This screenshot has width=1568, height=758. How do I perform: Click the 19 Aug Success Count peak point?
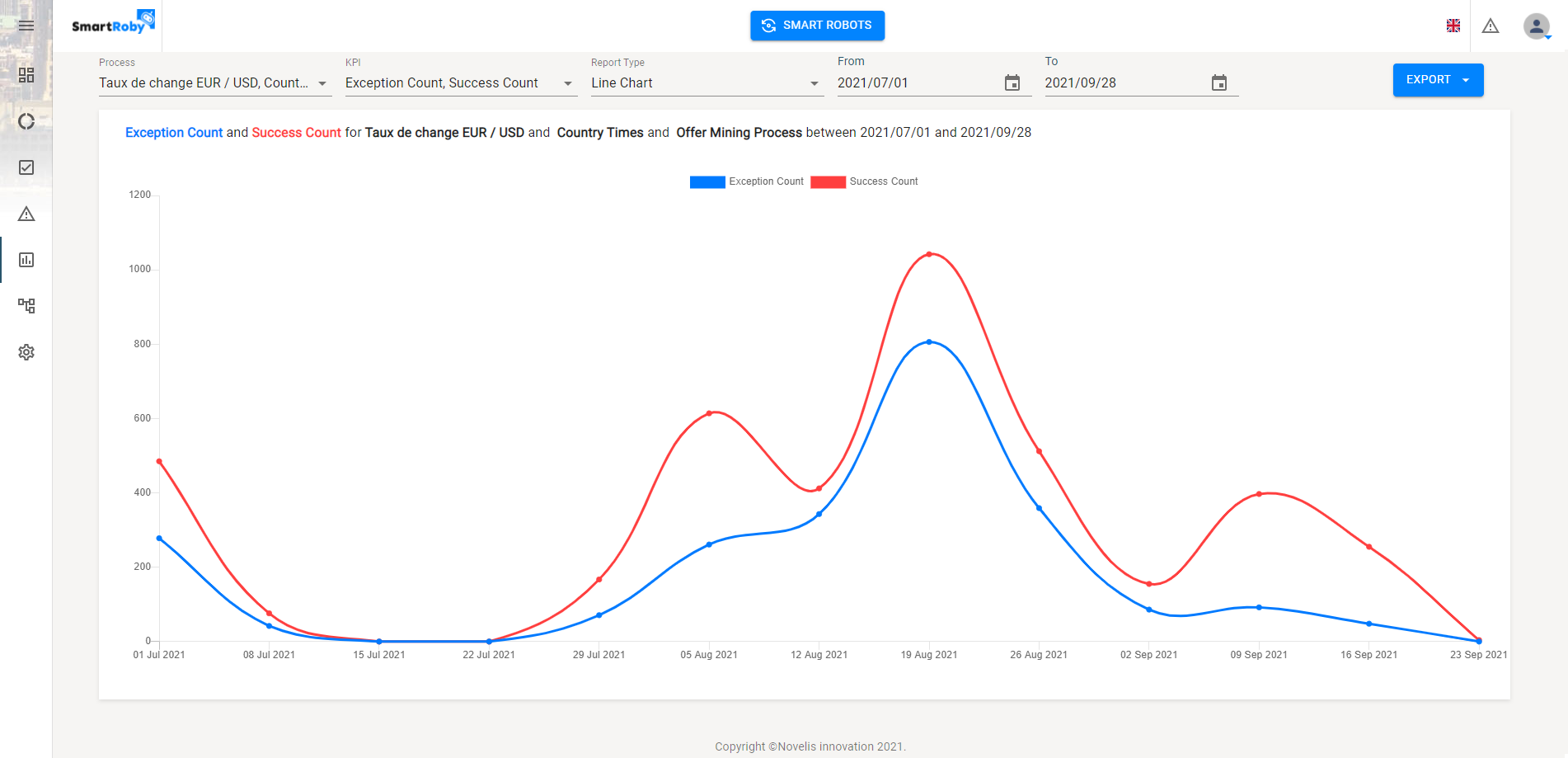[929, 254]
